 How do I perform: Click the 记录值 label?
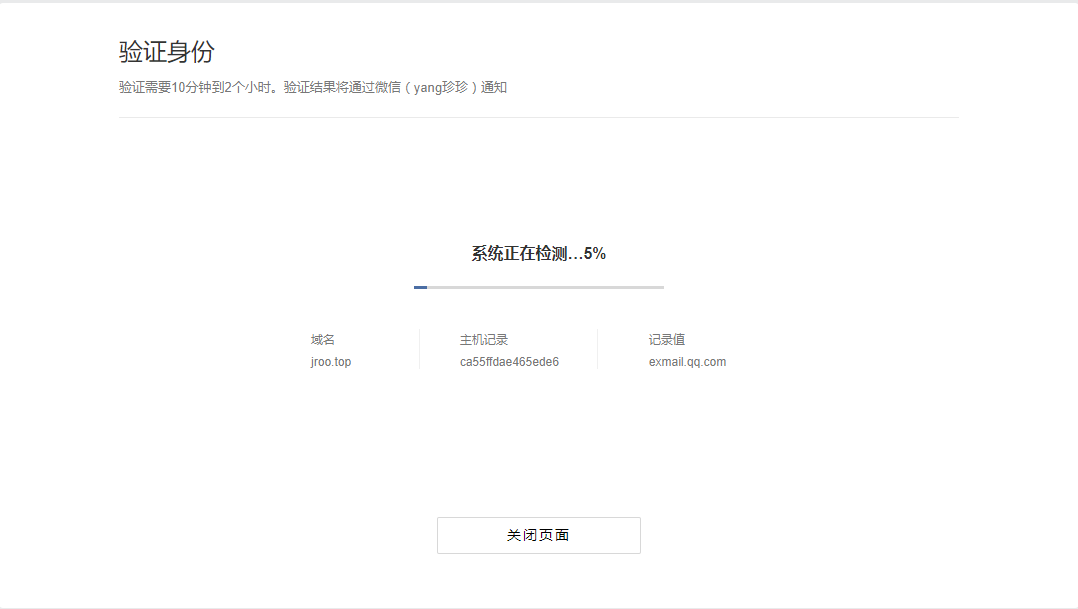pyautogui.click(x=667, y=340)
